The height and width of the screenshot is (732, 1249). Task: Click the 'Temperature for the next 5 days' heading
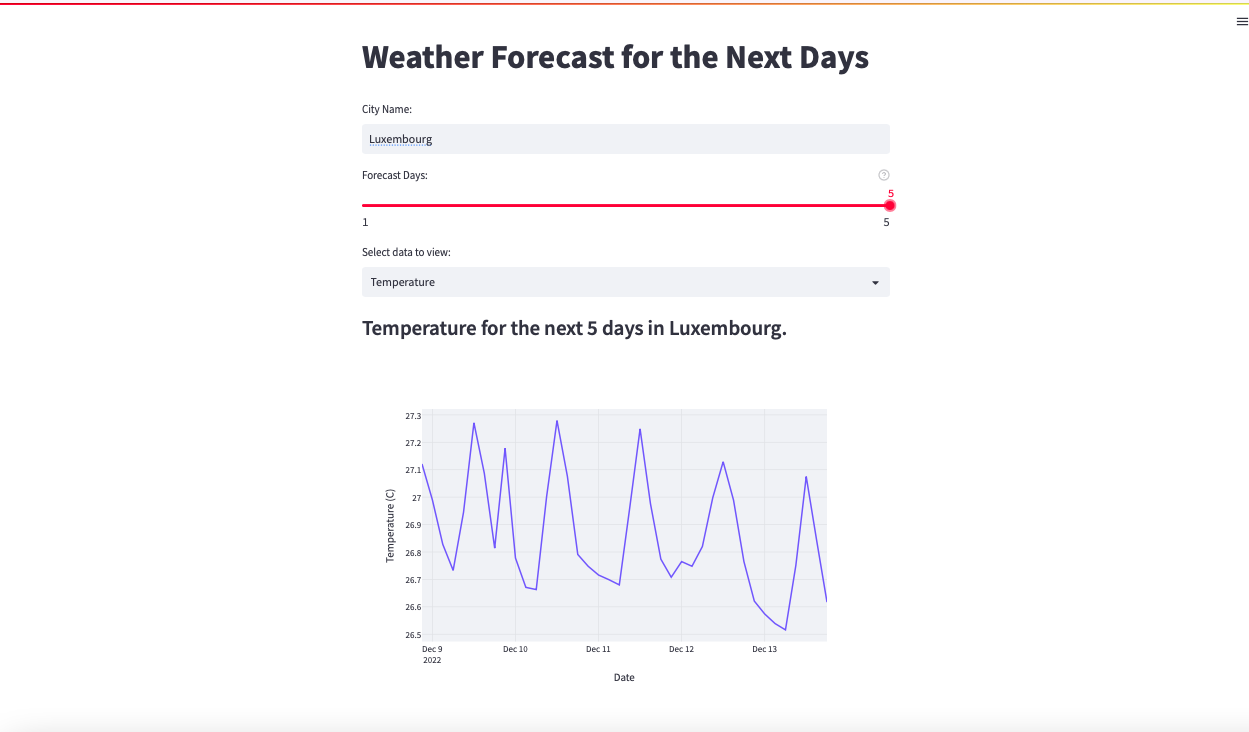click(x=573, y=327)
